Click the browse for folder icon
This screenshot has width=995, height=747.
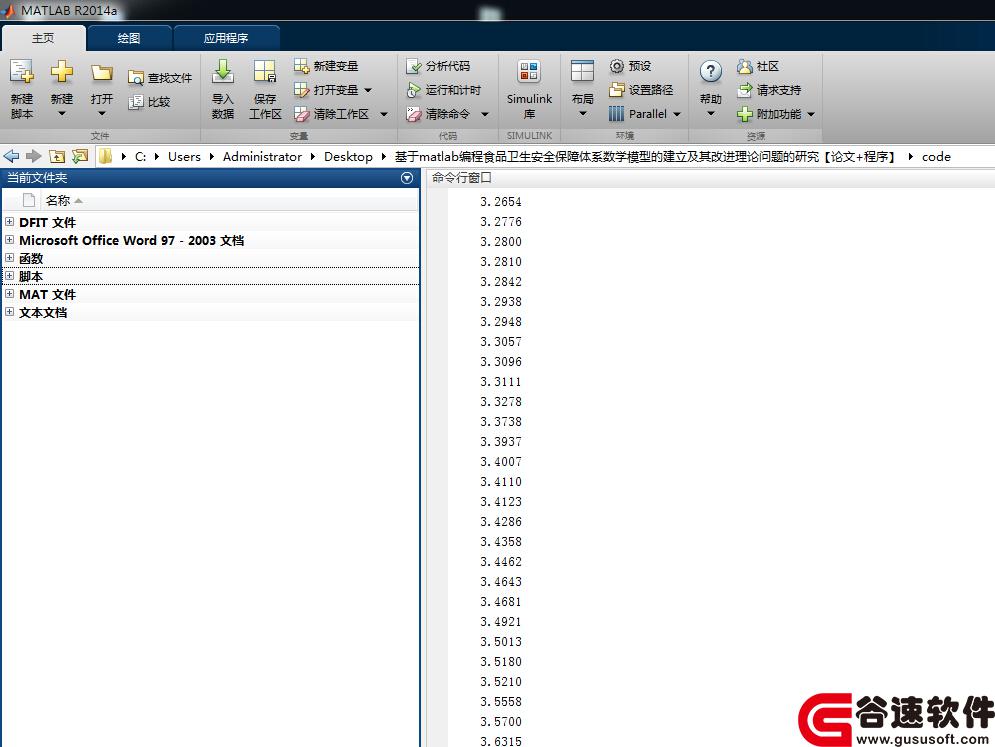point(80,156)
